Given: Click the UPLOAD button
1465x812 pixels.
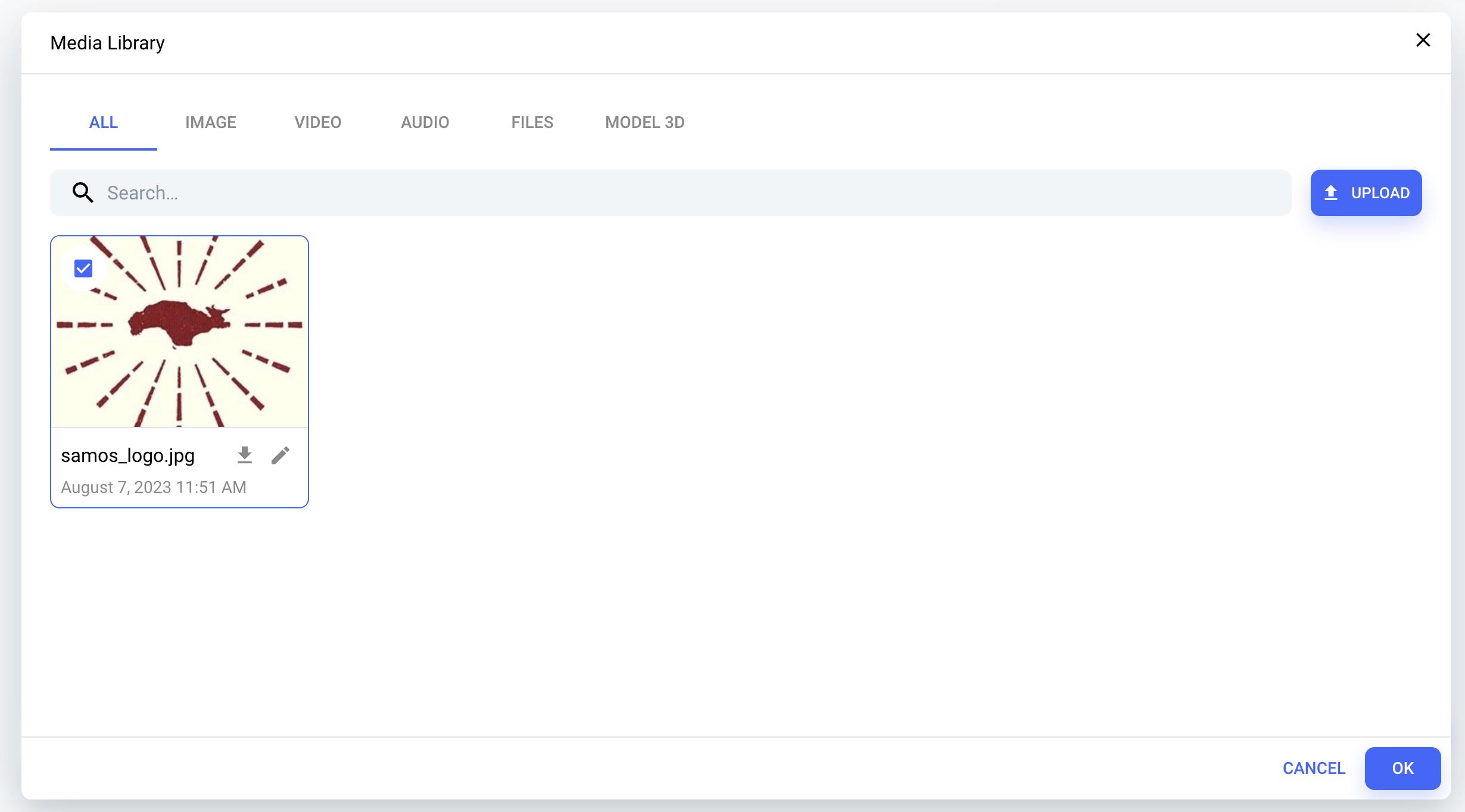Looking at the screenshot, I should (x=1366, y=192).
